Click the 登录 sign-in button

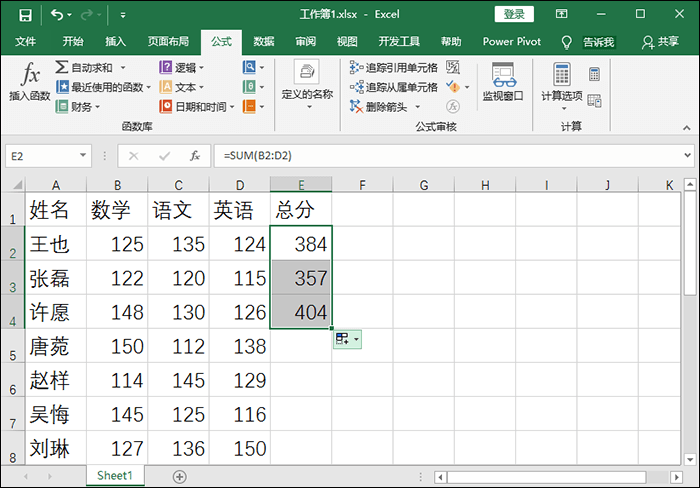(x=514, y=14)
